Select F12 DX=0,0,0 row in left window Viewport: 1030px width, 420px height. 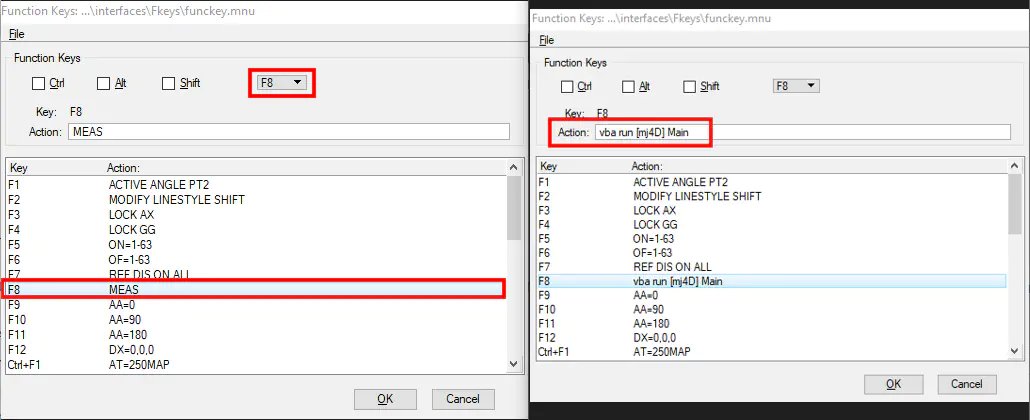click(x=256, y=350)
